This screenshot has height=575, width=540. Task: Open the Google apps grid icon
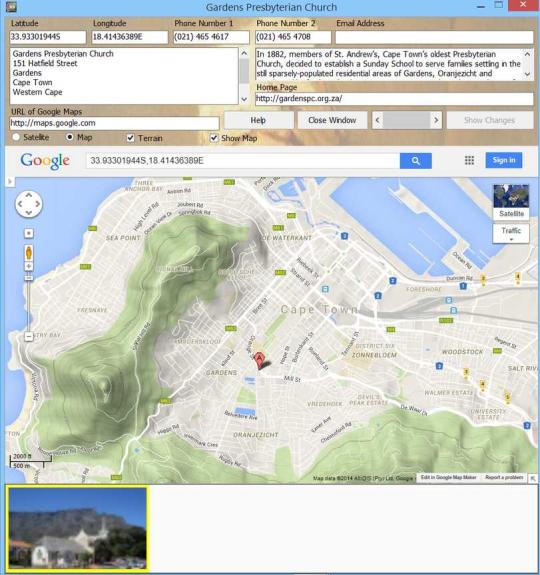click(469, 160)
